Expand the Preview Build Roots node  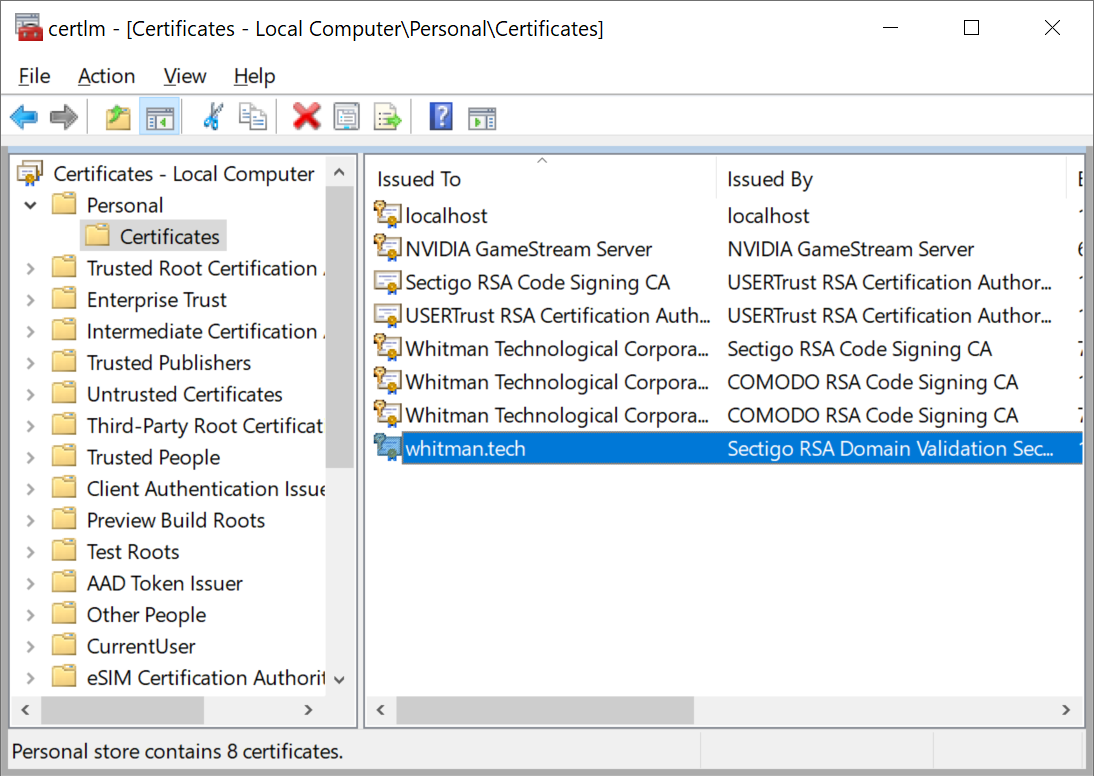point(31,521)
